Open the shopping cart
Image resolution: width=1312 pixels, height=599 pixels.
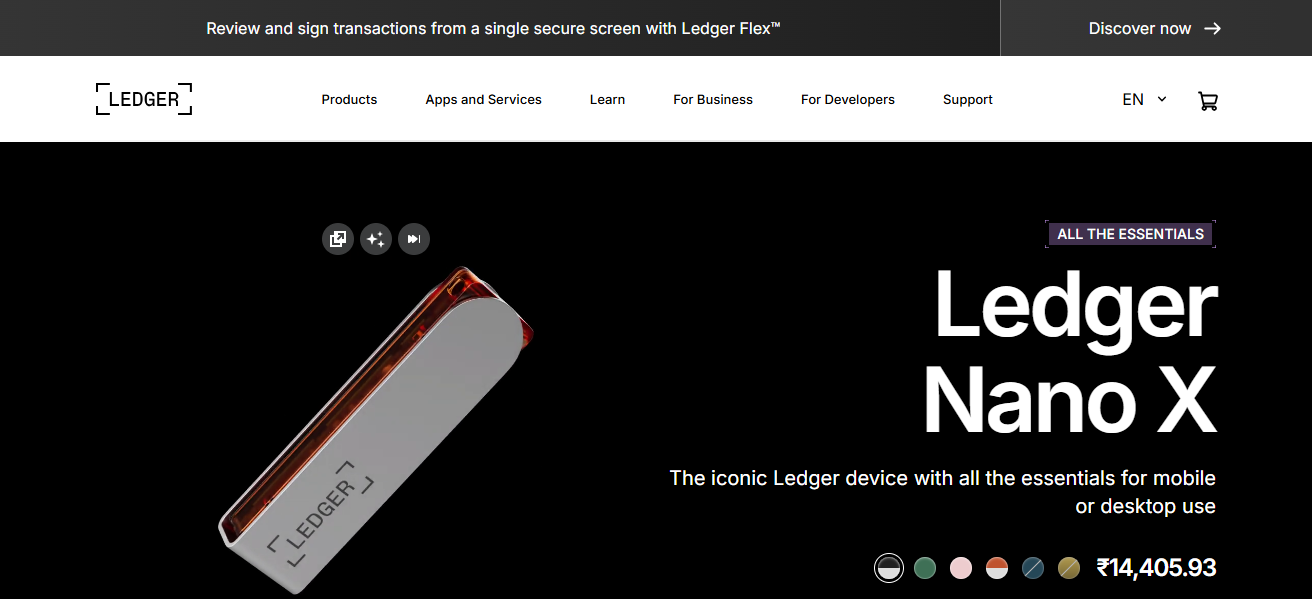coord(1207,100)
